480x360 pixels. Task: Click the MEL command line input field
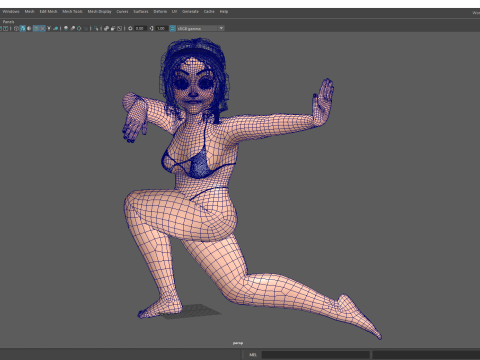315,355
